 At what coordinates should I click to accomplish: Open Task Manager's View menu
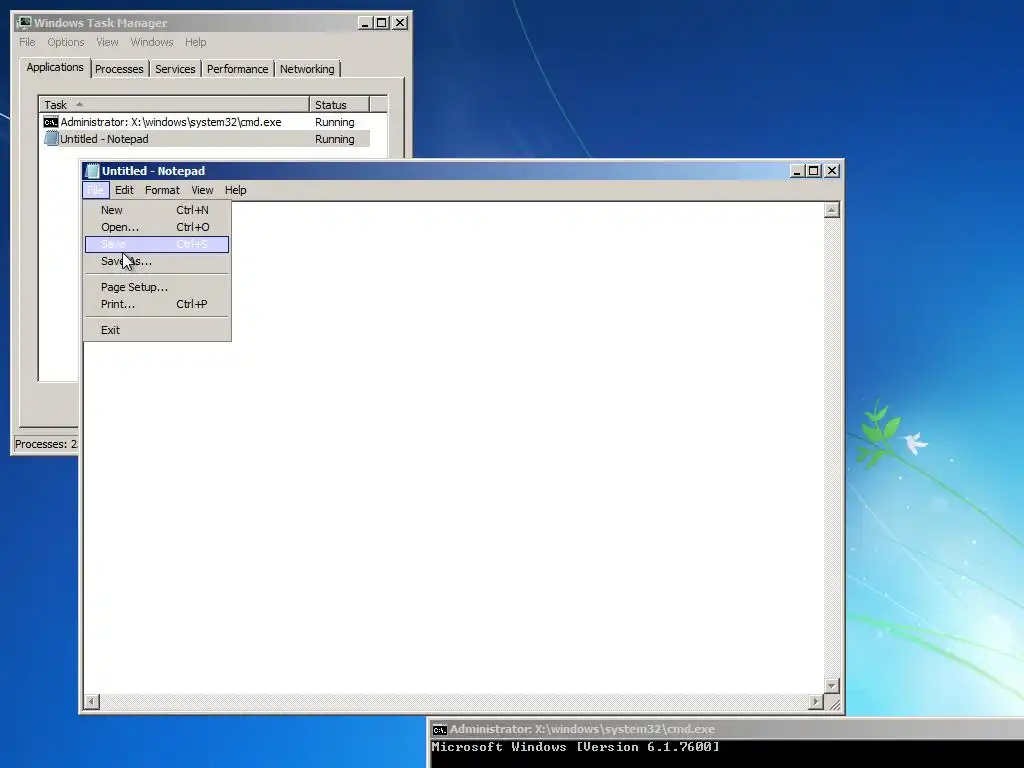[x=107, y=42]
